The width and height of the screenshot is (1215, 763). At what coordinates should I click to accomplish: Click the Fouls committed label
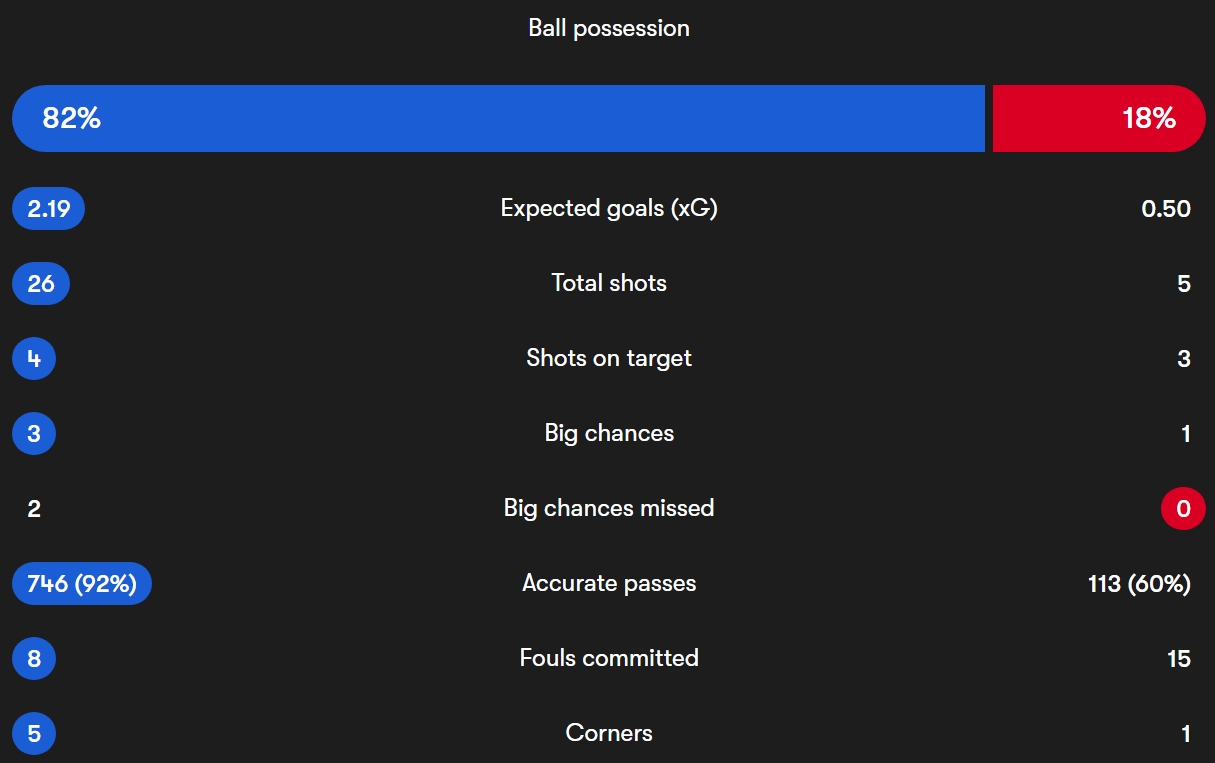pos(608,659)
